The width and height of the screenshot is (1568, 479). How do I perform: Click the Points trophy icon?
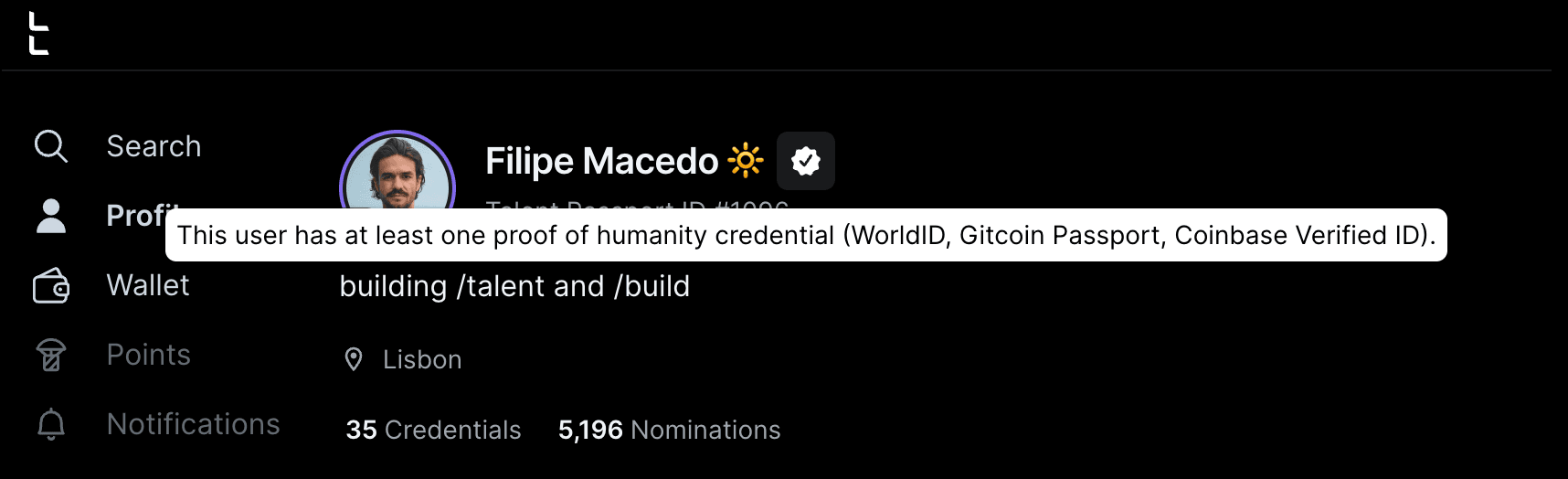tap(50, 356)
